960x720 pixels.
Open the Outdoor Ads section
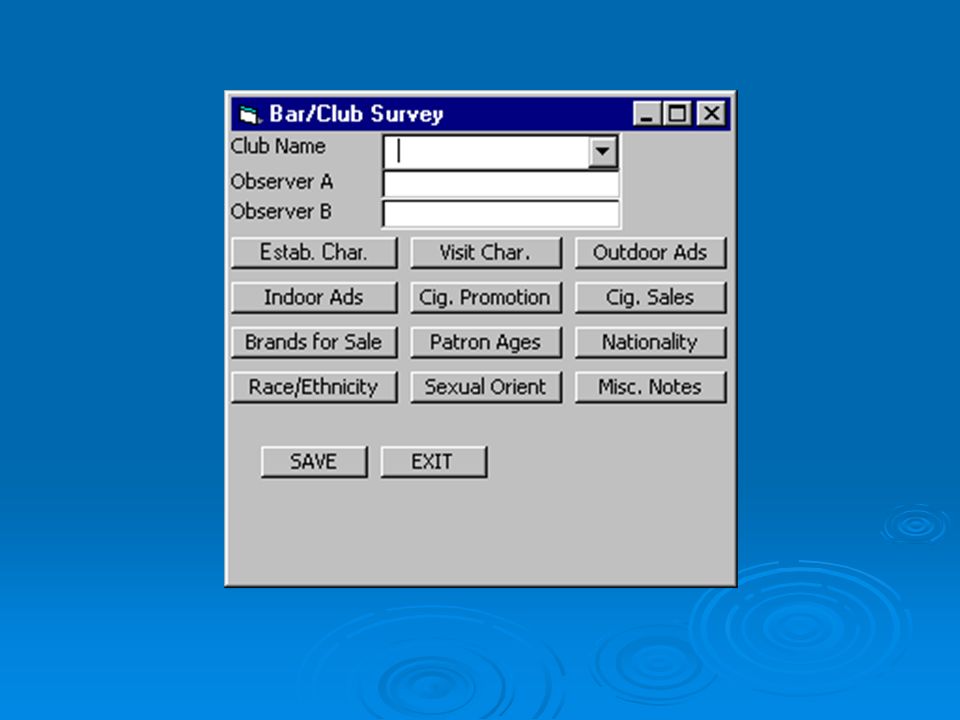click(650, 253)
